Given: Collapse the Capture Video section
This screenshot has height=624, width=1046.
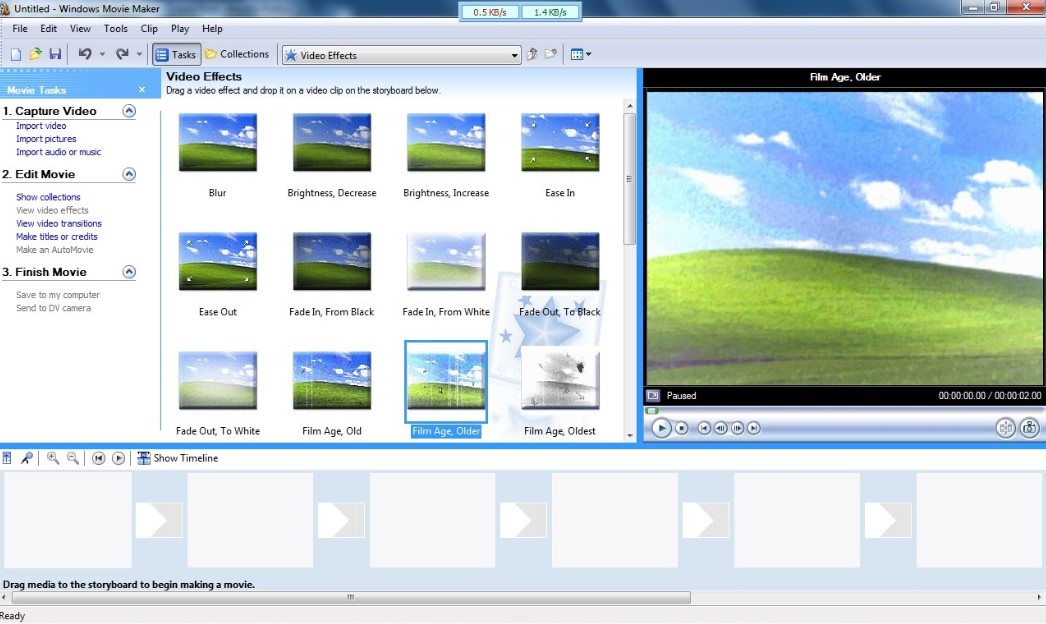Looking at the screenshot, I should tap(129, 111).
